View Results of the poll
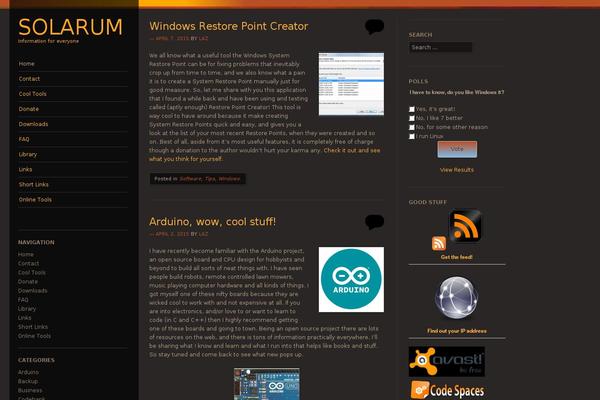The width and height of the screenshot is (600, 400). [457, 170]
